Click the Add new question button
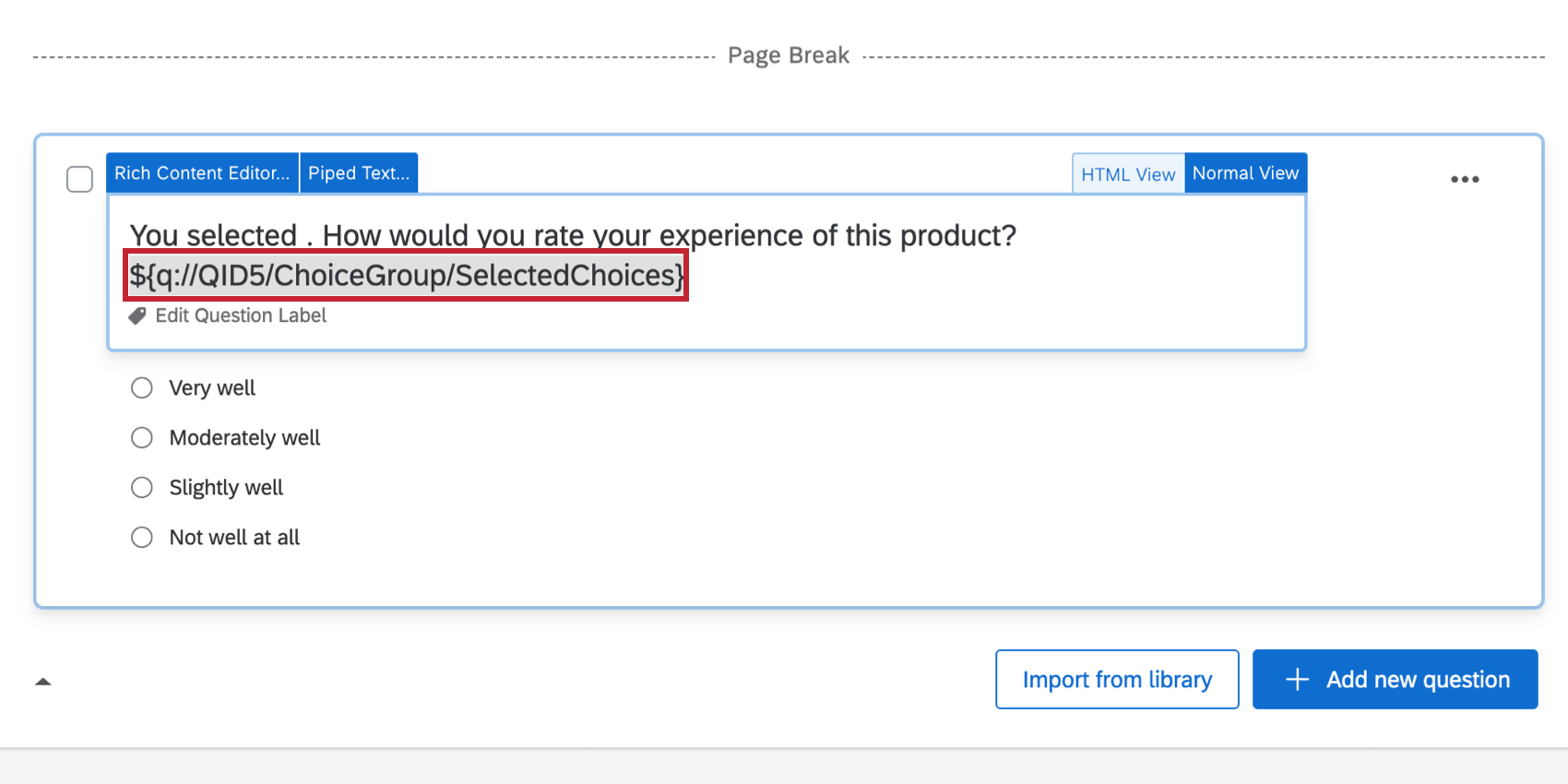Screen dimensions: 1568x784 [x=1395, y=680]
